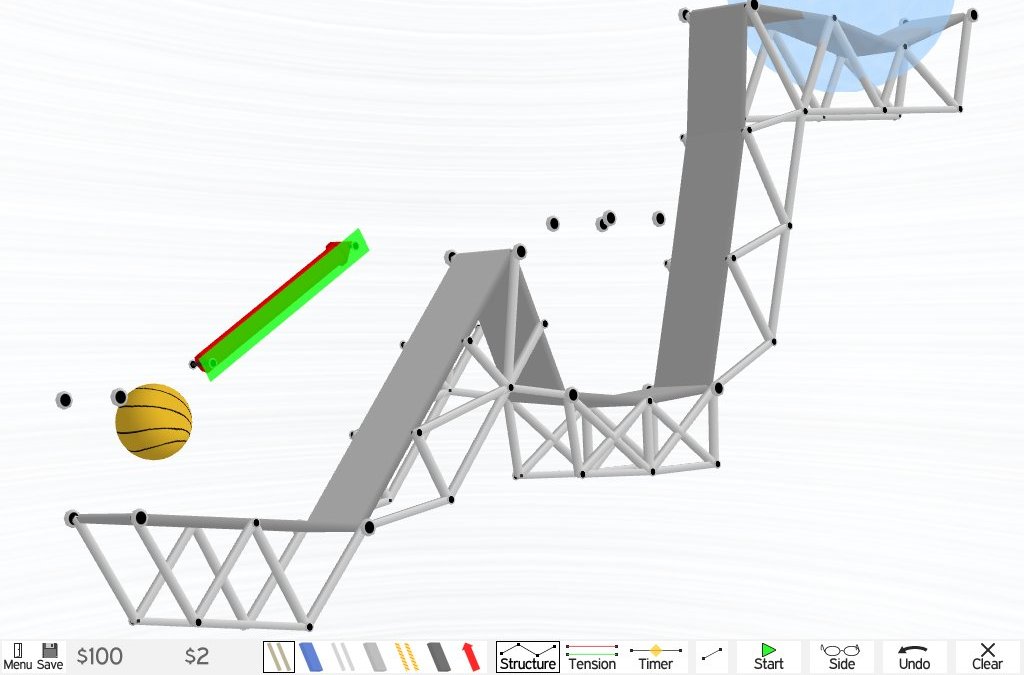Screen dimensions: 1024x675
Task: Click the Save floppy disk icon
Action: [x=50, y=656]
